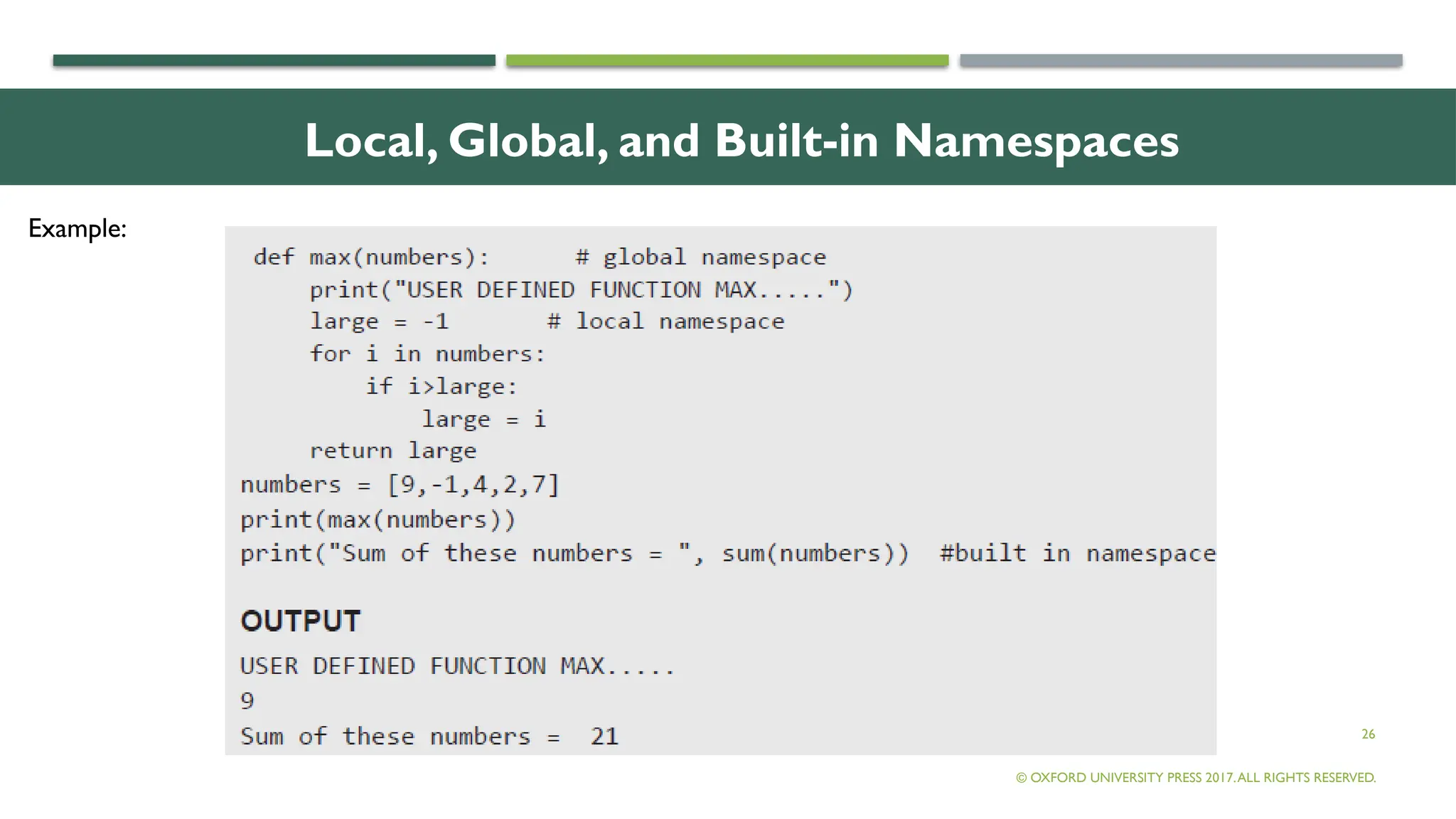Click the 'def max(numbers):' code line
The width and height of the screenshot is (1456, 819).
(x=371, y=257)
